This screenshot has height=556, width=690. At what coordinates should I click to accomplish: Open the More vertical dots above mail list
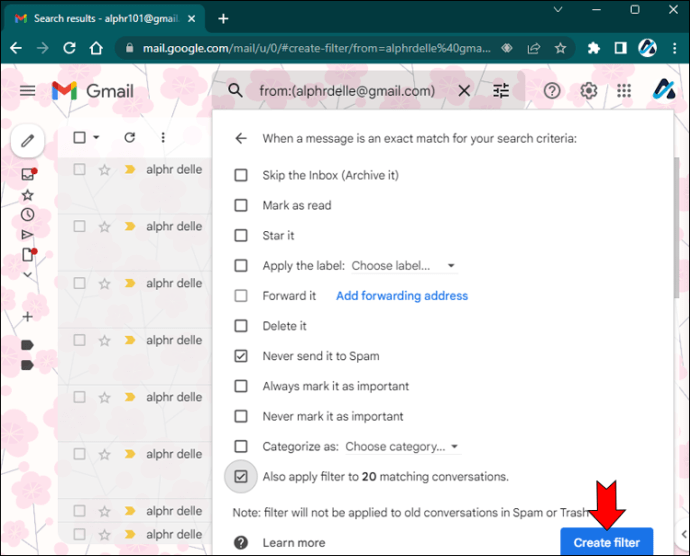163,138
